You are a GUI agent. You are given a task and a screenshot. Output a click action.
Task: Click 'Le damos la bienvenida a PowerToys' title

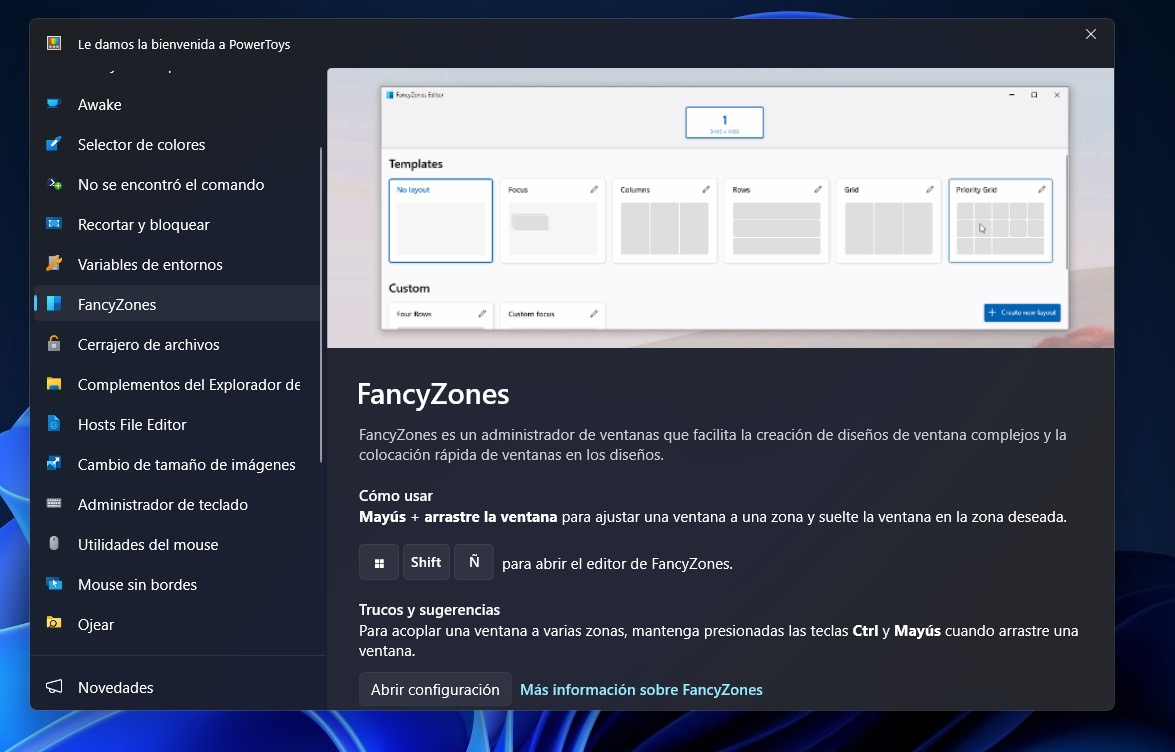pyautogui.click(x=184, y=44)
